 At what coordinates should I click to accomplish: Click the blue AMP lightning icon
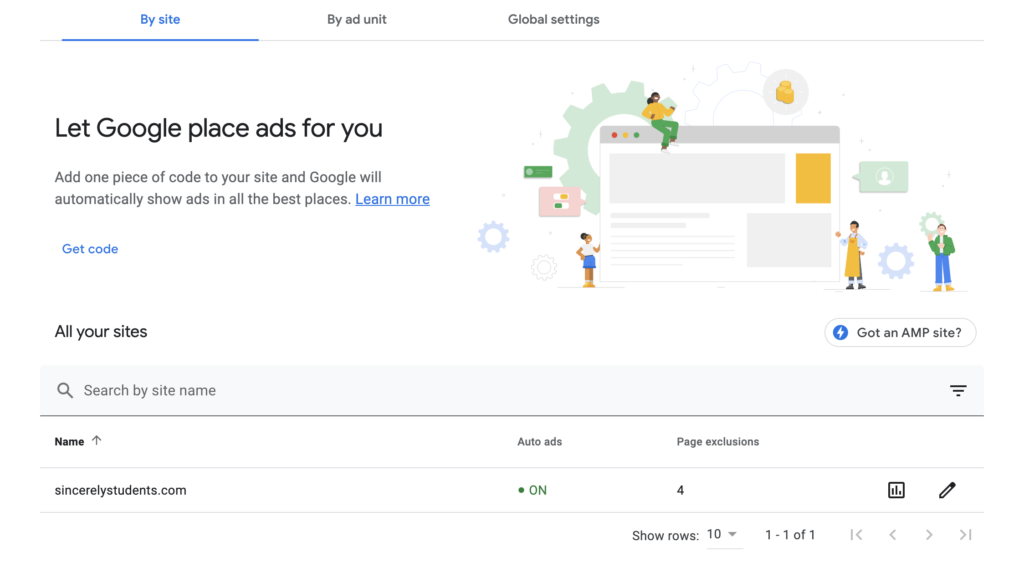[839, 332]
